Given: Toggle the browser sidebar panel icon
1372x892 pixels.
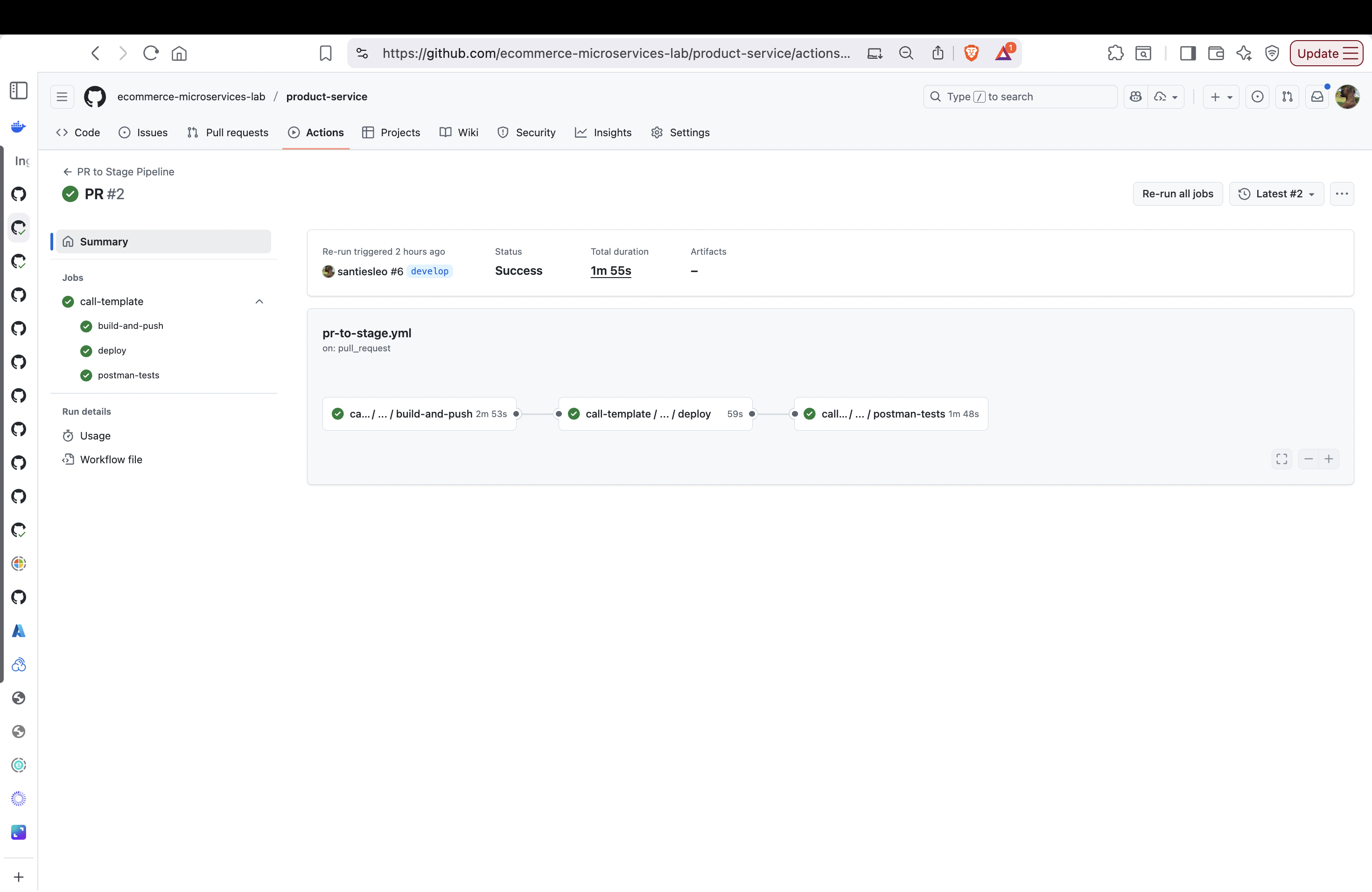Looking at the screenshot, I should [1188, 53].
